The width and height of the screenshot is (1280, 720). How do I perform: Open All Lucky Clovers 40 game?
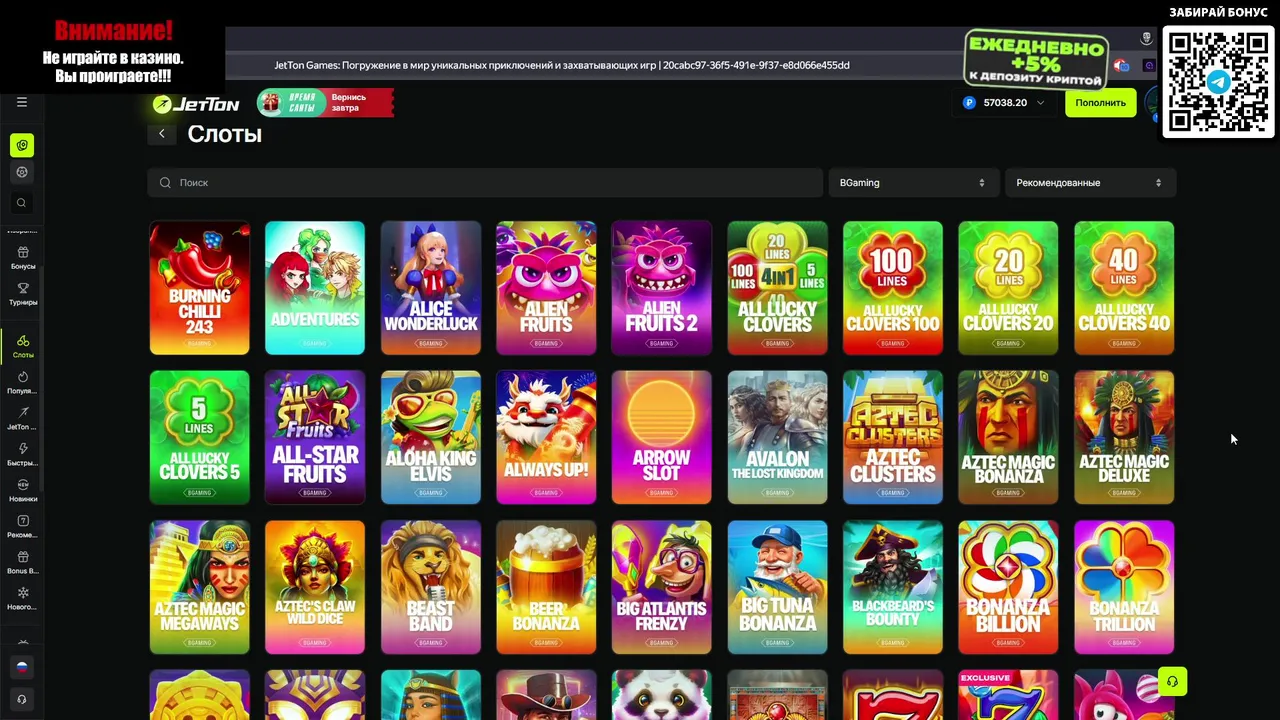1124,288
